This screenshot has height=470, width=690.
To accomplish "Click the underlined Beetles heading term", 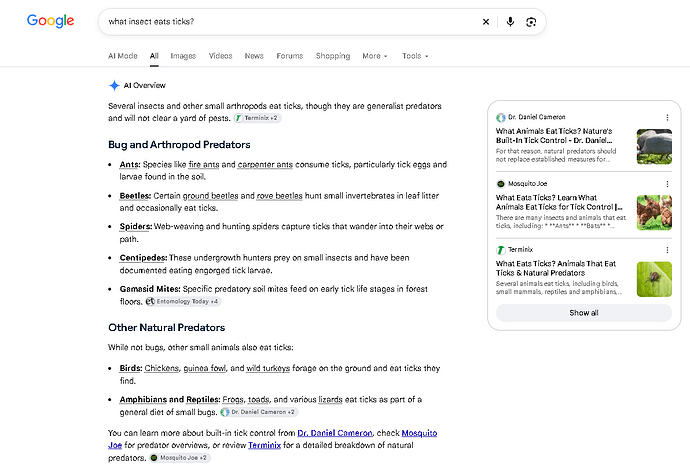I will click(135, 196).
